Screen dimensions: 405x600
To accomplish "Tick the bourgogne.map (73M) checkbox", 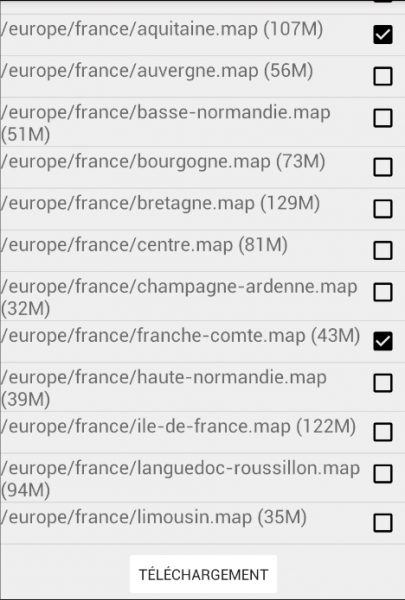I will tap(383, 167).
